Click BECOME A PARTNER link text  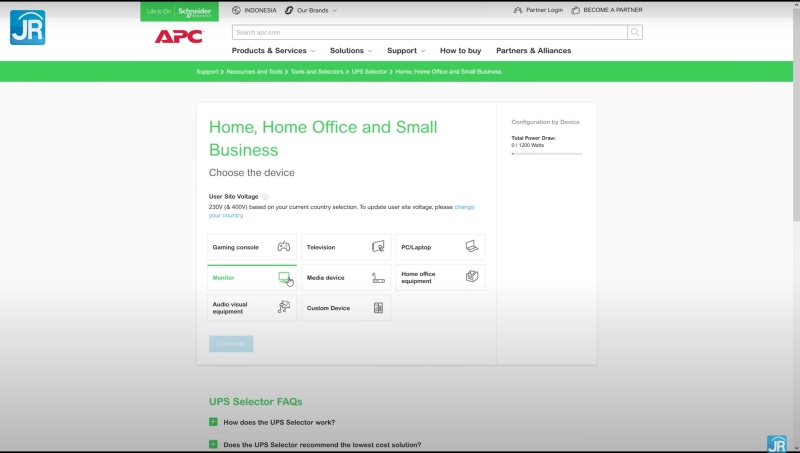[613, 10]
